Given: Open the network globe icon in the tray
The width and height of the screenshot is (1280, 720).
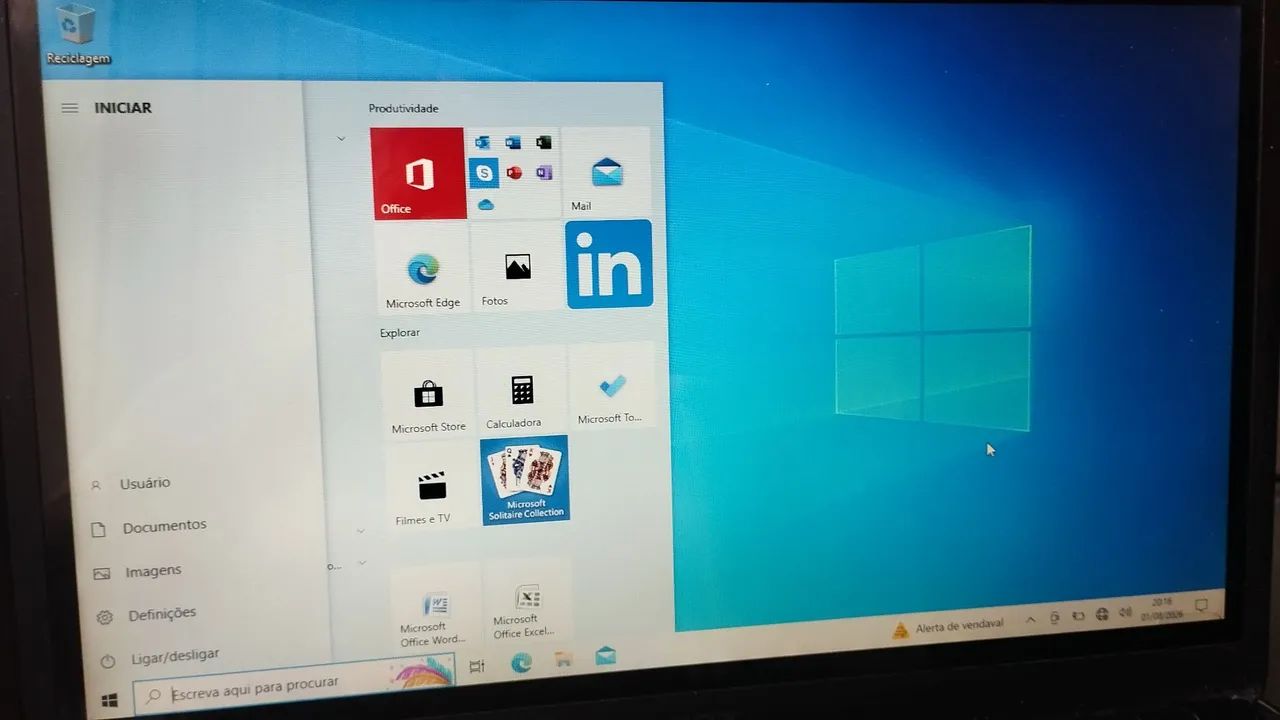Looking at the screenshot, I should point(1102,614).
